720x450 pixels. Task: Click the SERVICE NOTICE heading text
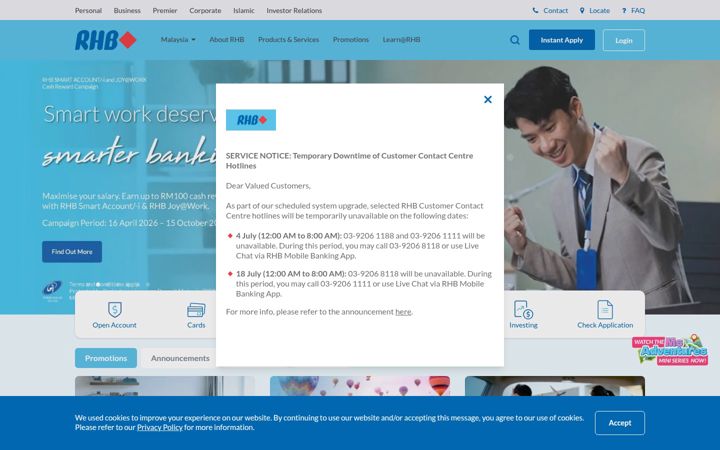(349, 161)
